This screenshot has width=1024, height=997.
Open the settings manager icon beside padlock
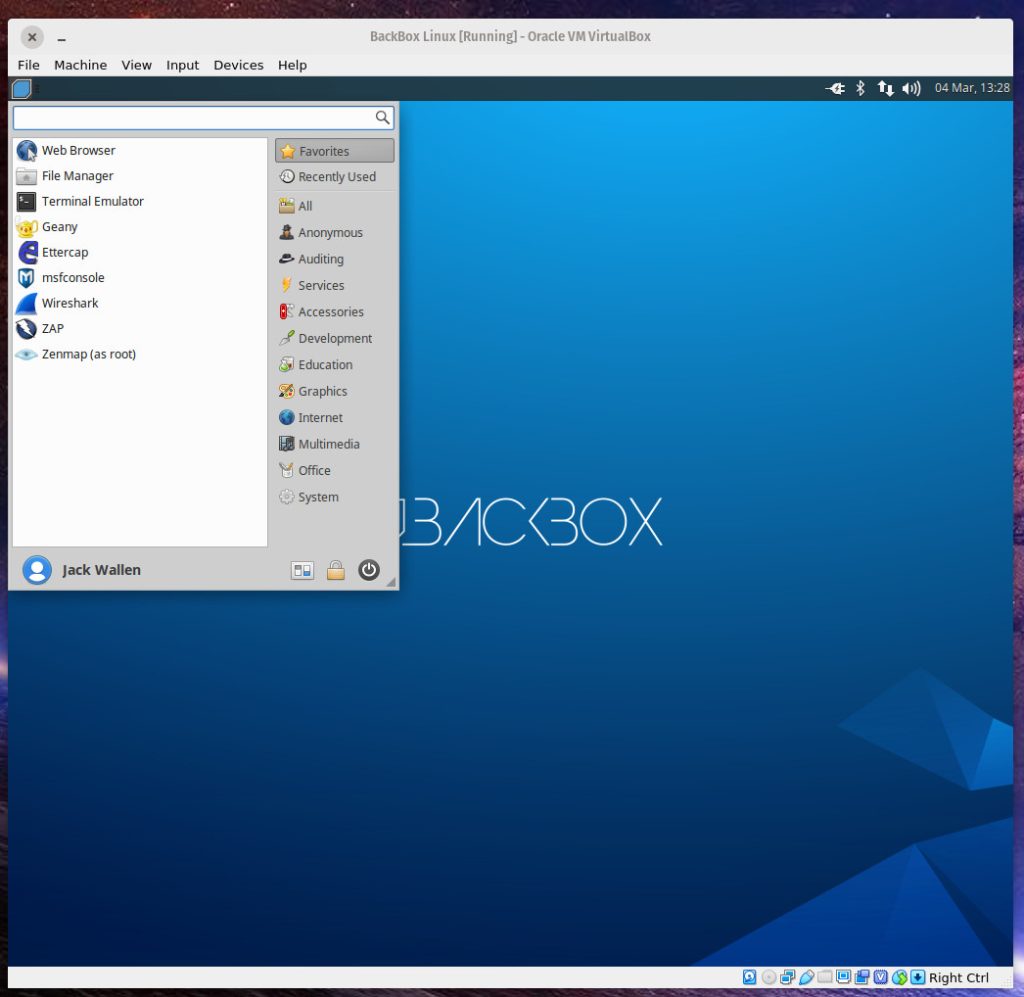tap(302, 570)
